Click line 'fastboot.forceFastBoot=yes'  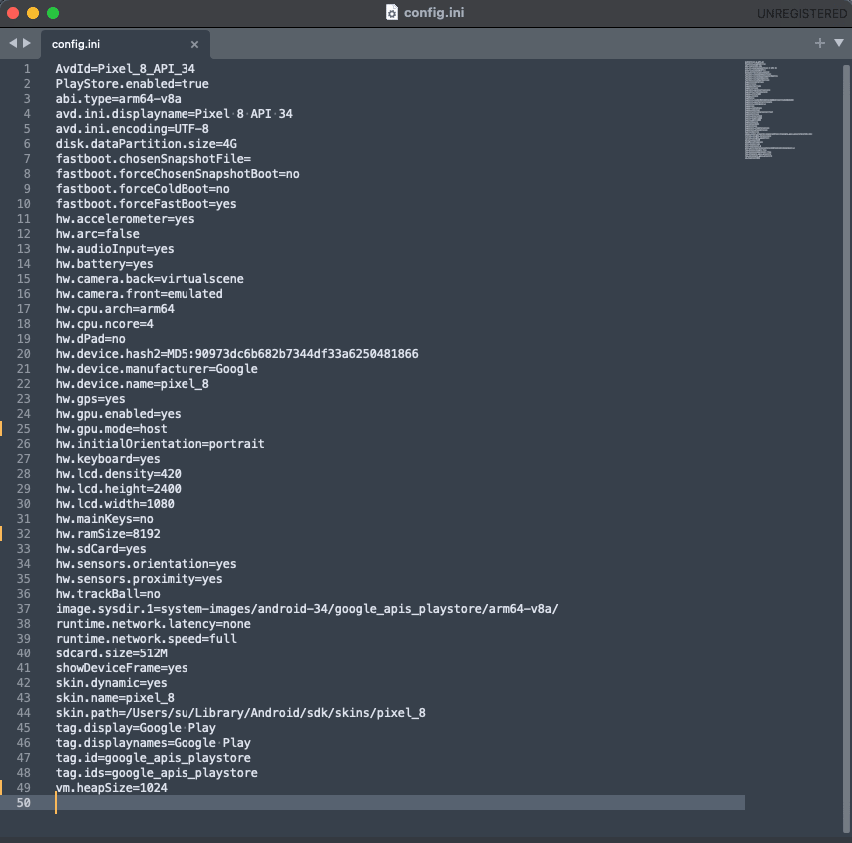click(x=146, y=204)
